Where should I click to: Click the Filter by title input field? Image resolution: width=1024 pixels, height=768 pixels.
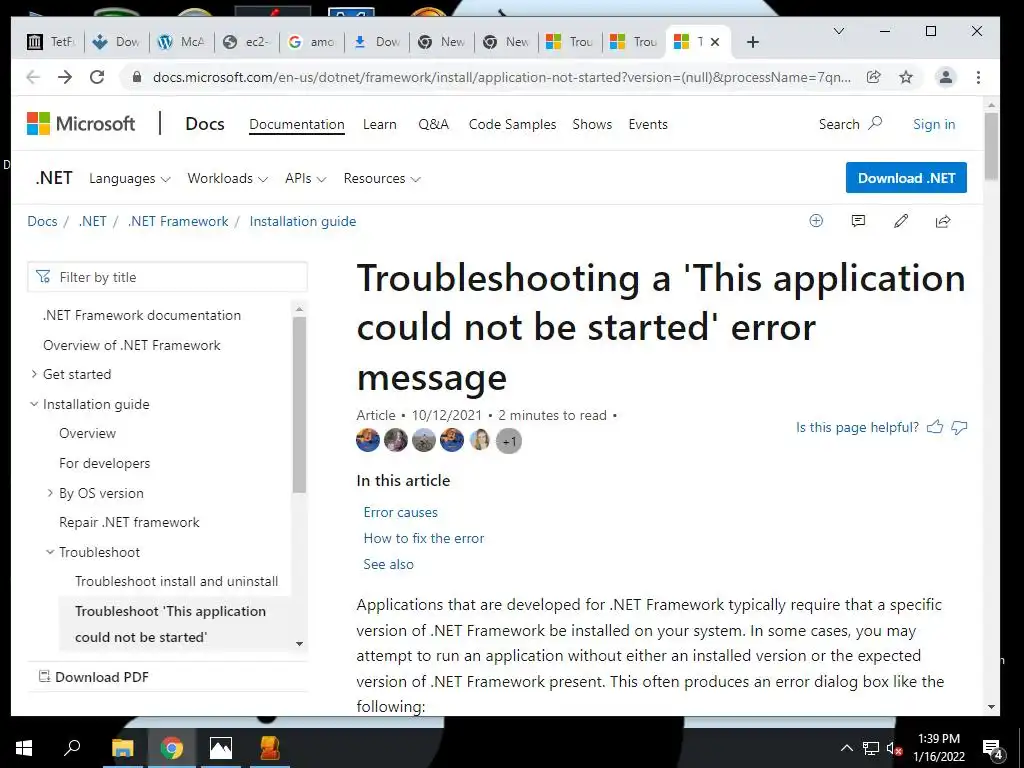click(168, 277)
